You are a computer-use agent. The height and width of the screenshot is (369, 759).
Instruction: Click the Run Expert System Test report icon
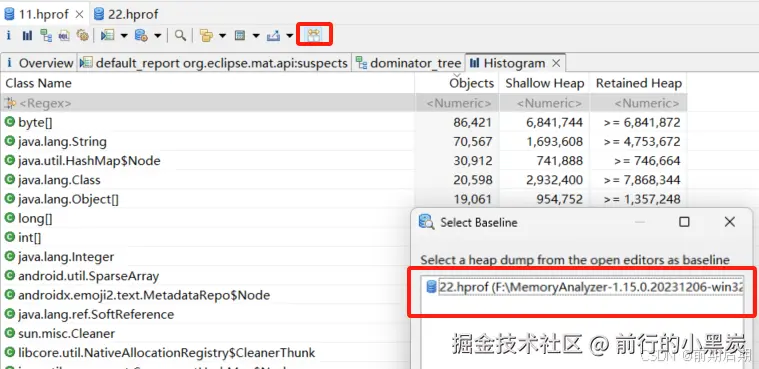(107, 35)
